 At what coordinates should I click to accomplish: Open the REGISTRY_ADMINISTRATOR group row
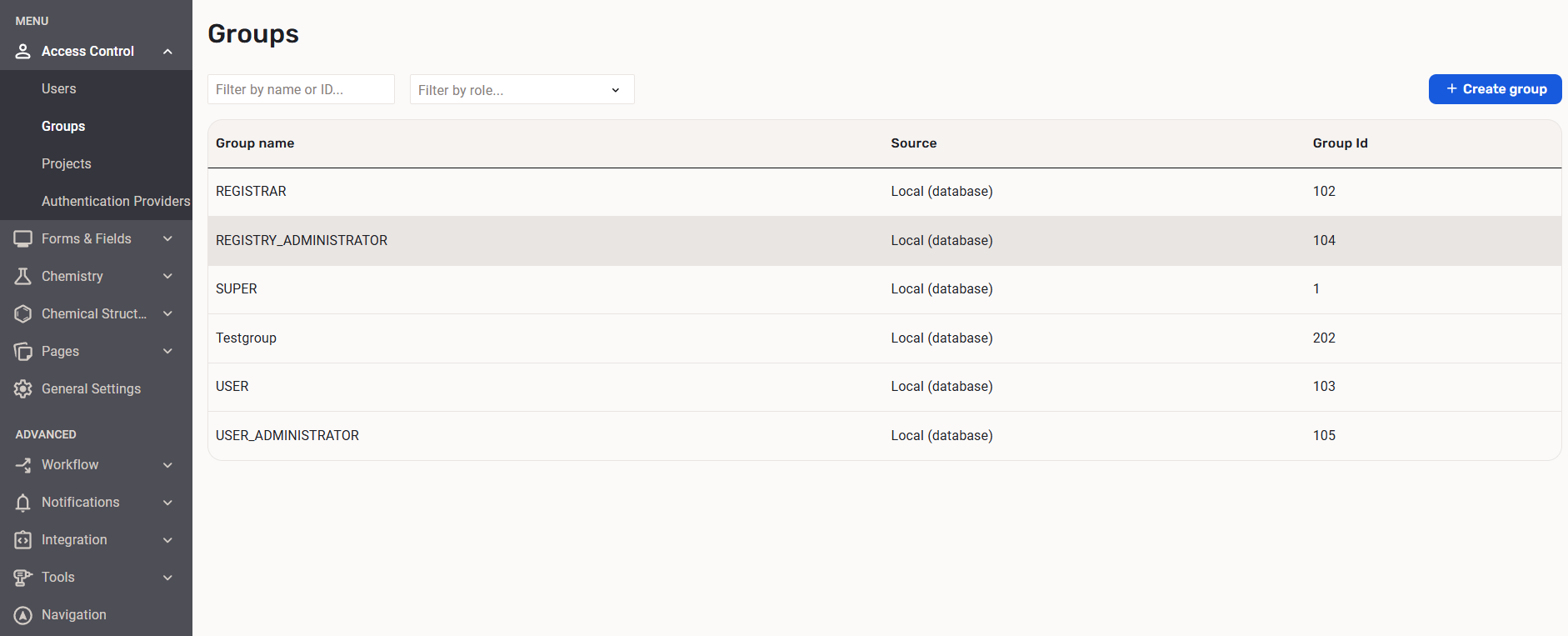click(x=302, y=241)
